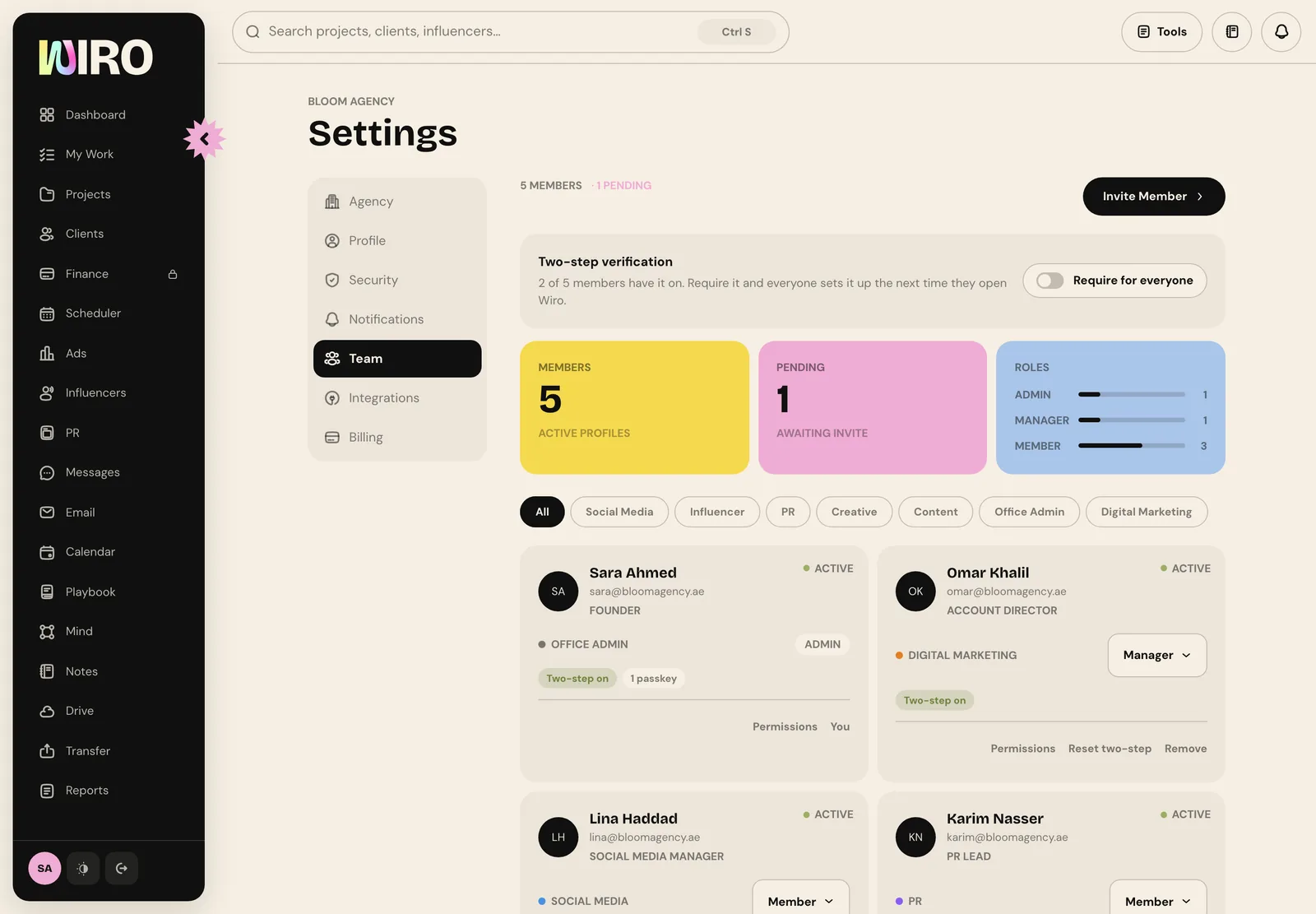Screen dimensions: 1316x914
Task: Open Projects folder icon in sidebar
Action: [47, 194]
